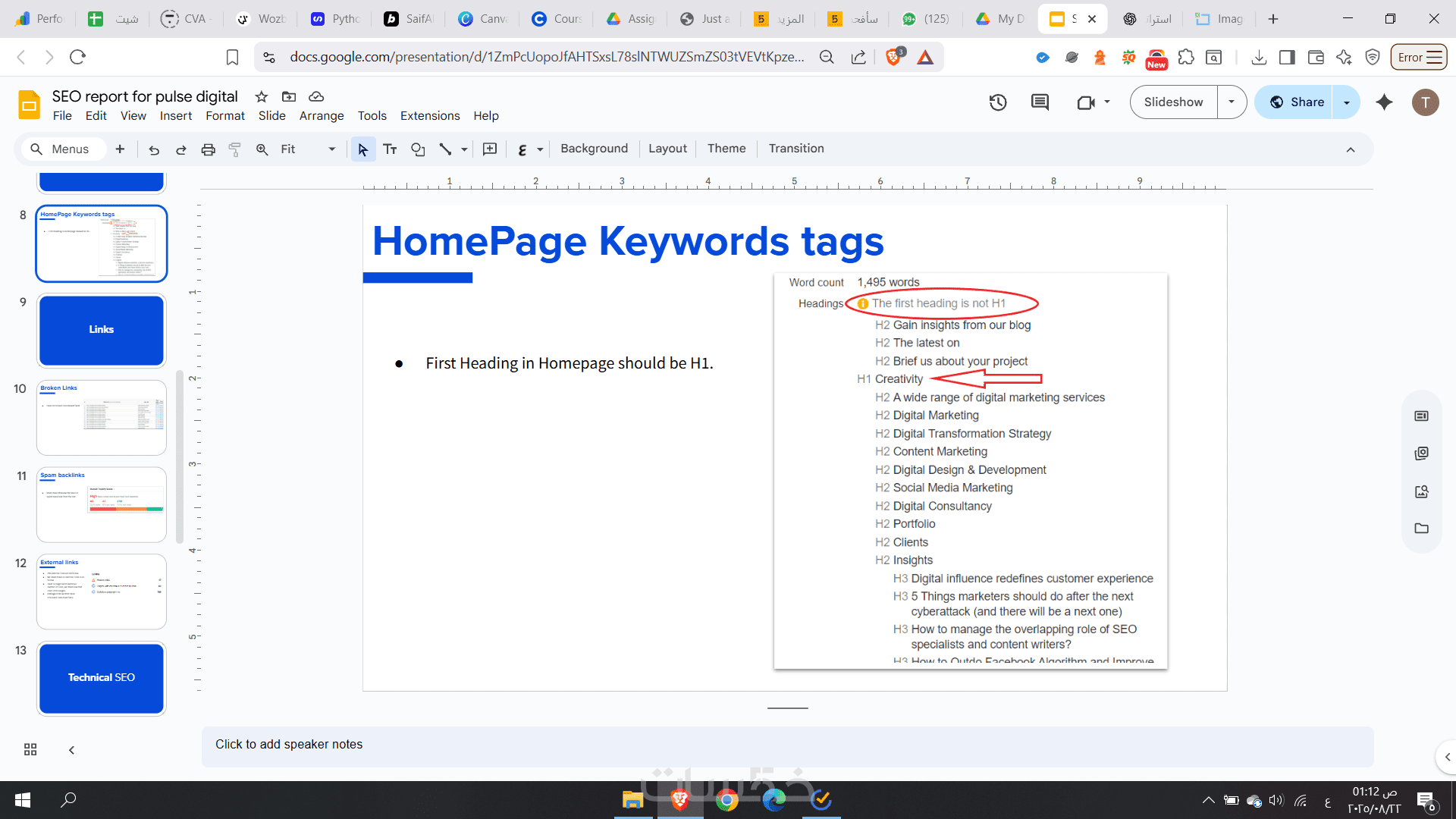Open the comments panel icon
The height and width of the screenshot is (819, 1456).
[x=1040, y=102]
